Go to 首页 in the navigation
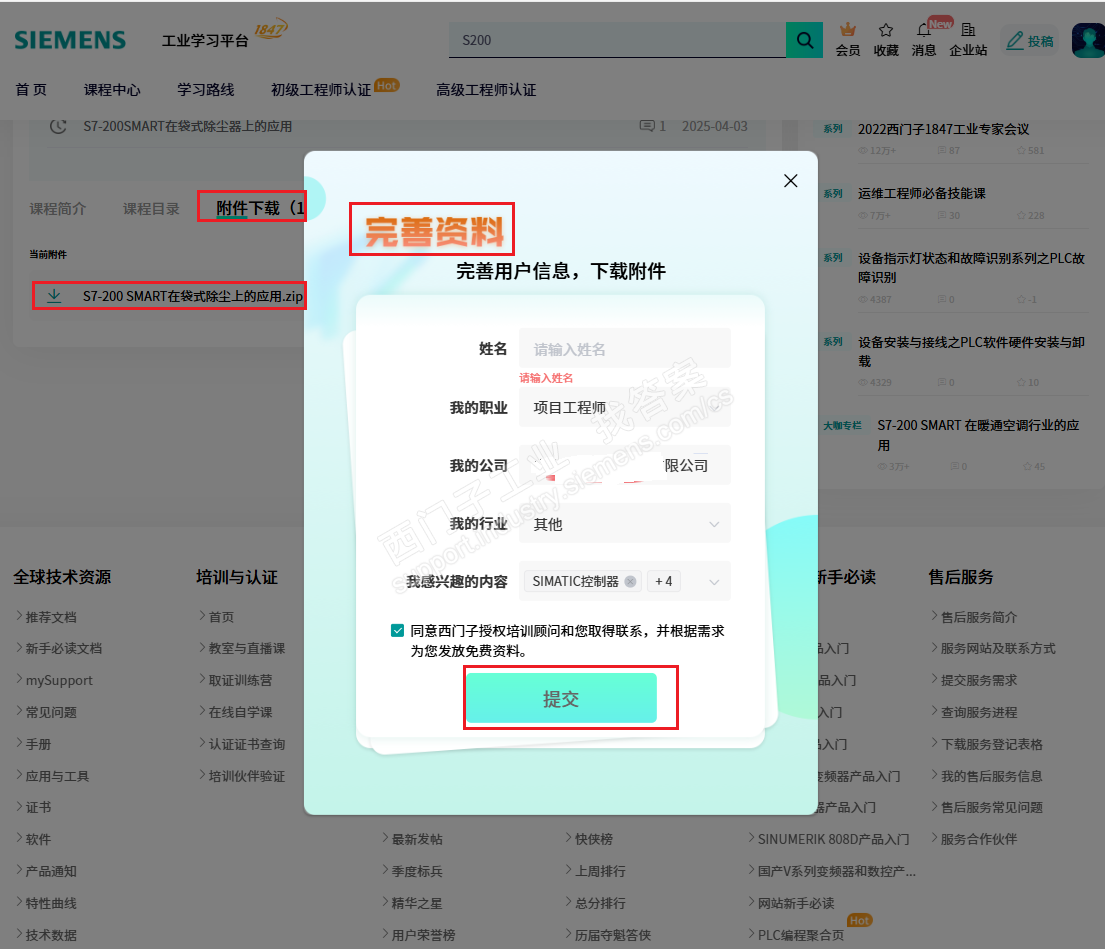Screen dimensions: 1105x949 tap(31, 89)
